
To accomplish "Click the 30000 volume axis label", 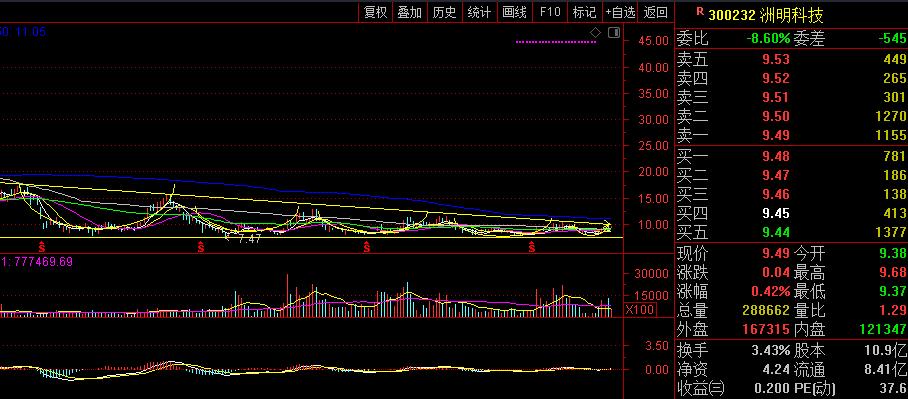I will [650, 273].
